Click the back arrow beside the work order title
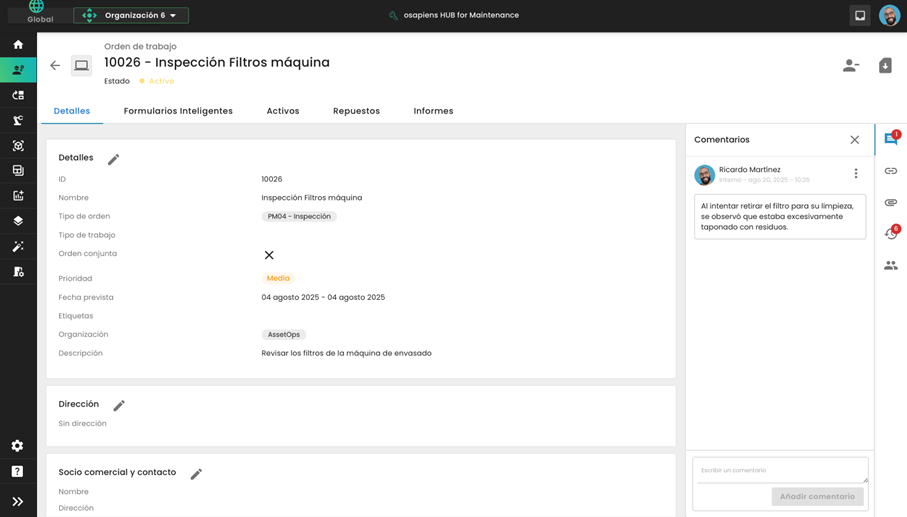This screenshot has height=517, width=907. click(x=55, y=66)
